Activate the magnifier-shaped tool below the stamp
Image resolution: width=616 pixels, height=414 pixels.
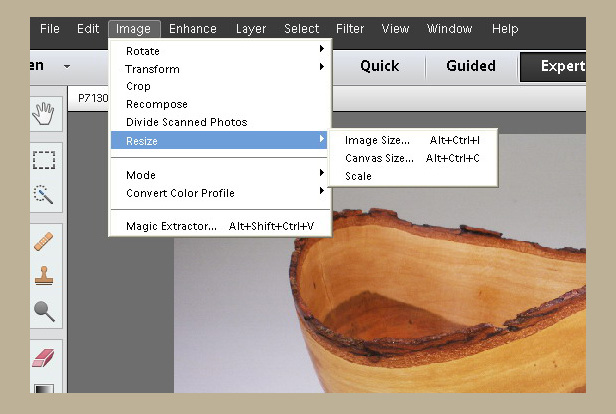point(43,311)
